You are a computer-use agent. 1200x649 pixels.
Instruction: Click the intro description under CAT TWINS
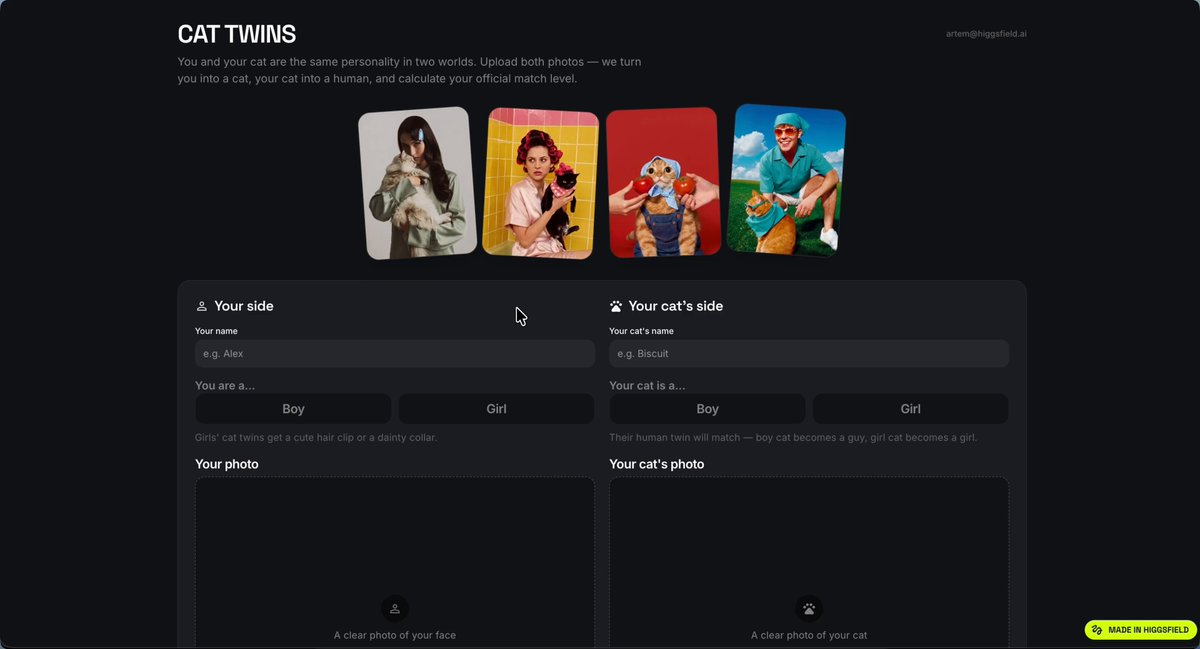click(x=410, y=70)
